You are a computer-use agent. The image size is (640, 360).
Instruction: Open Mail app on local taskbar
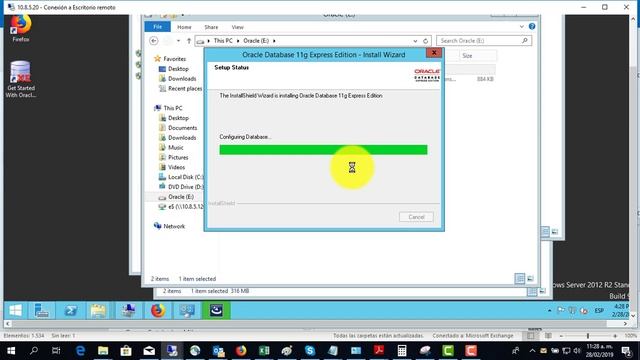tap(149, 351)
